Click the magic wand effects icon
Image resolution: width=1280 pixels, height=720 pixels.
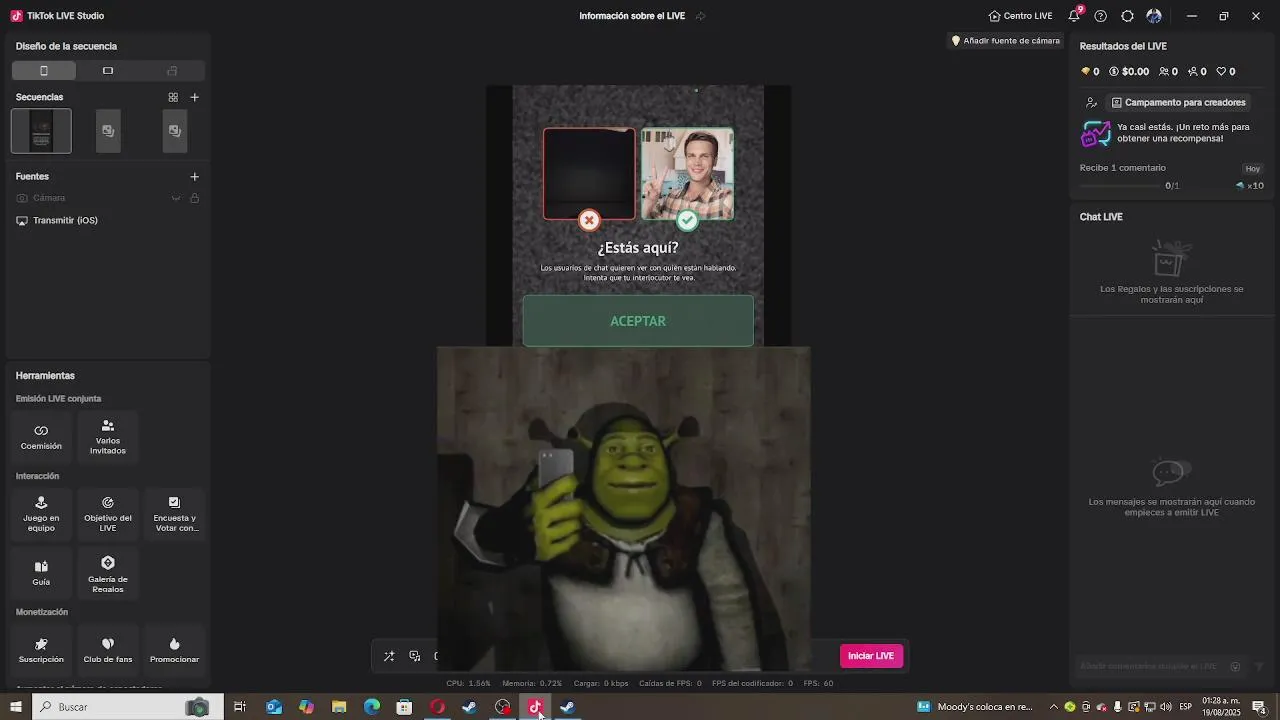(x=389, y=656)
